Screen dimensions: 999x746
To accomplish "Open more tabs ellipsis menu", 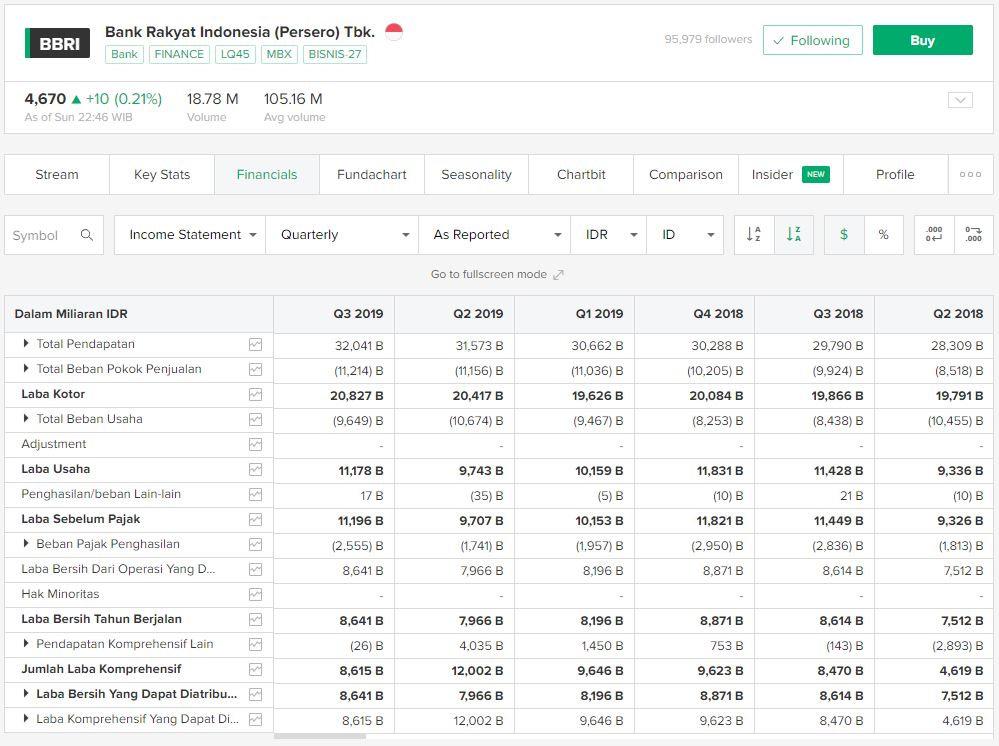I will (x=970, y=175).
